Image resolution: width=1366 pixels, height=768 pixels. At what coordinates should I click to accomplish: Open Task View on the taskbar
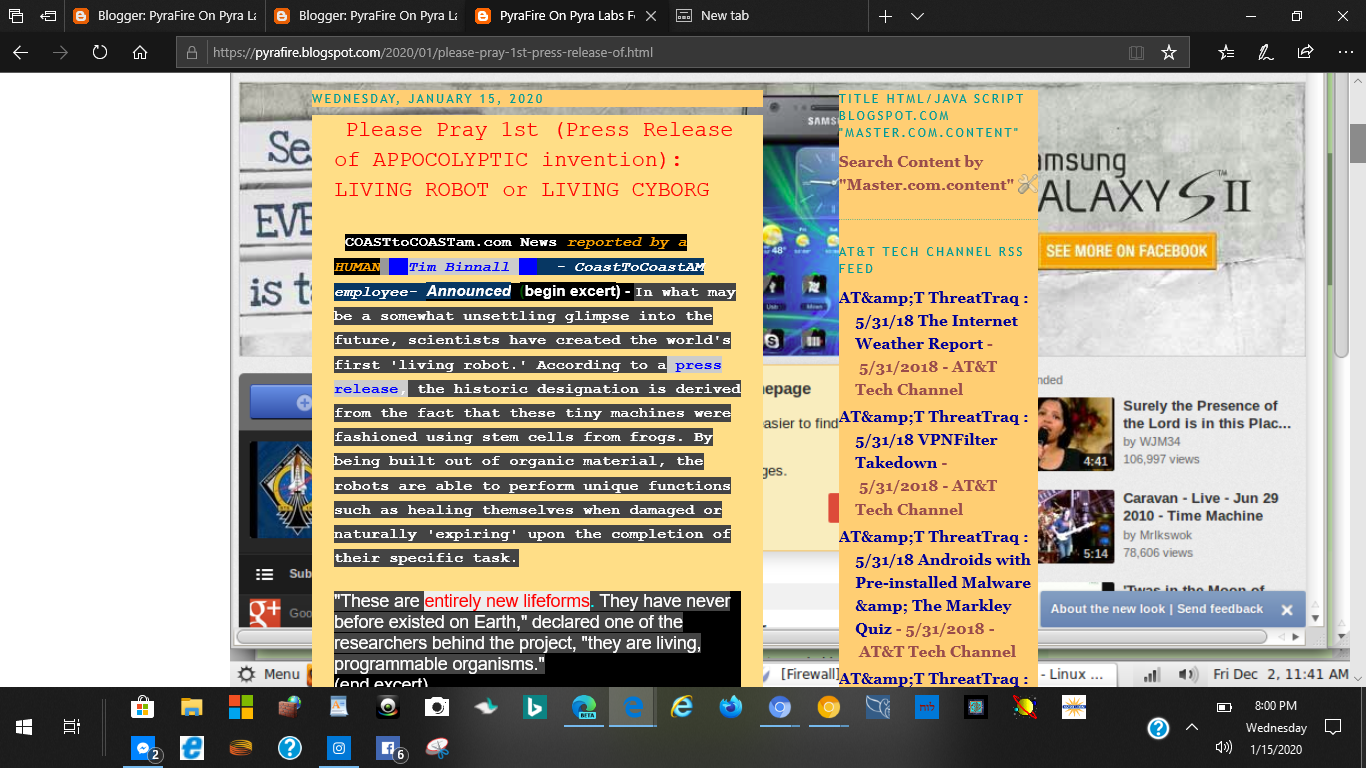[x=72, y=726]
